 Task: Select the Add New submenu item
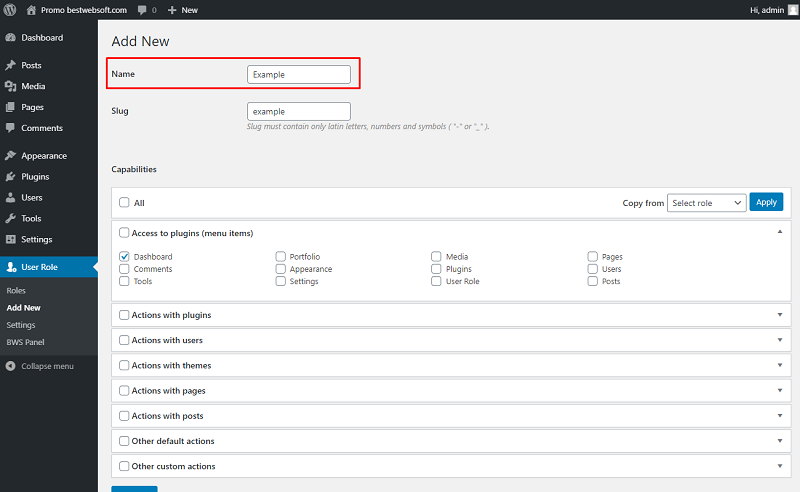(23, 308)
